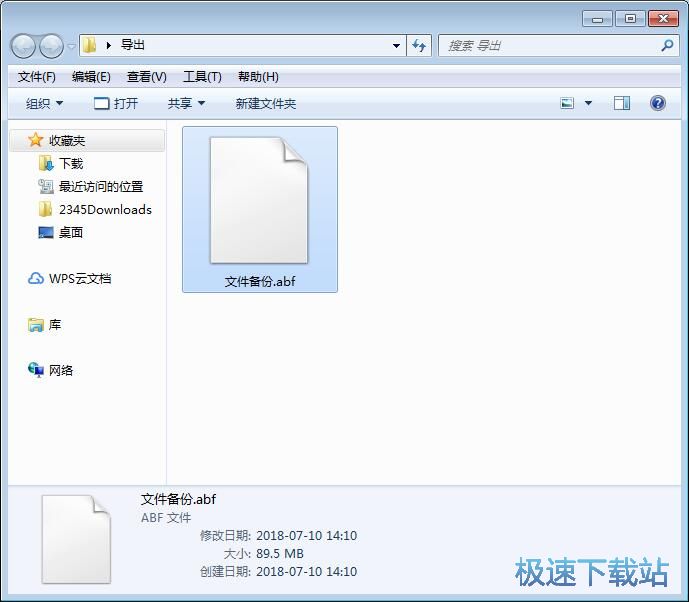Open the 2345Downloads folder
This screenshot has width=689, height=602.
pos(105,210)
